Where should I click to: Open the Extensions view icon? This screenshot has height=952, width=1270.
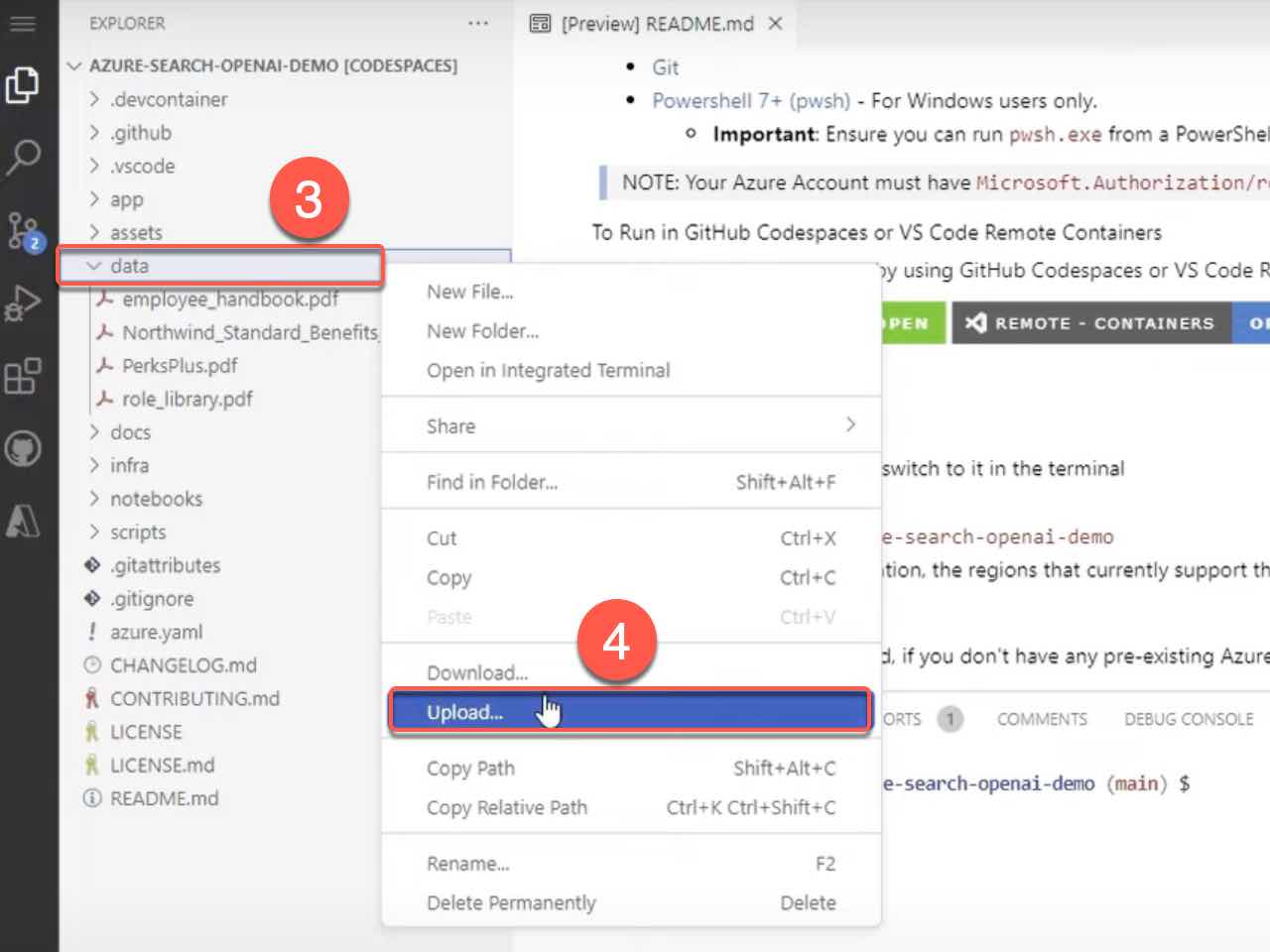point(23,377)
